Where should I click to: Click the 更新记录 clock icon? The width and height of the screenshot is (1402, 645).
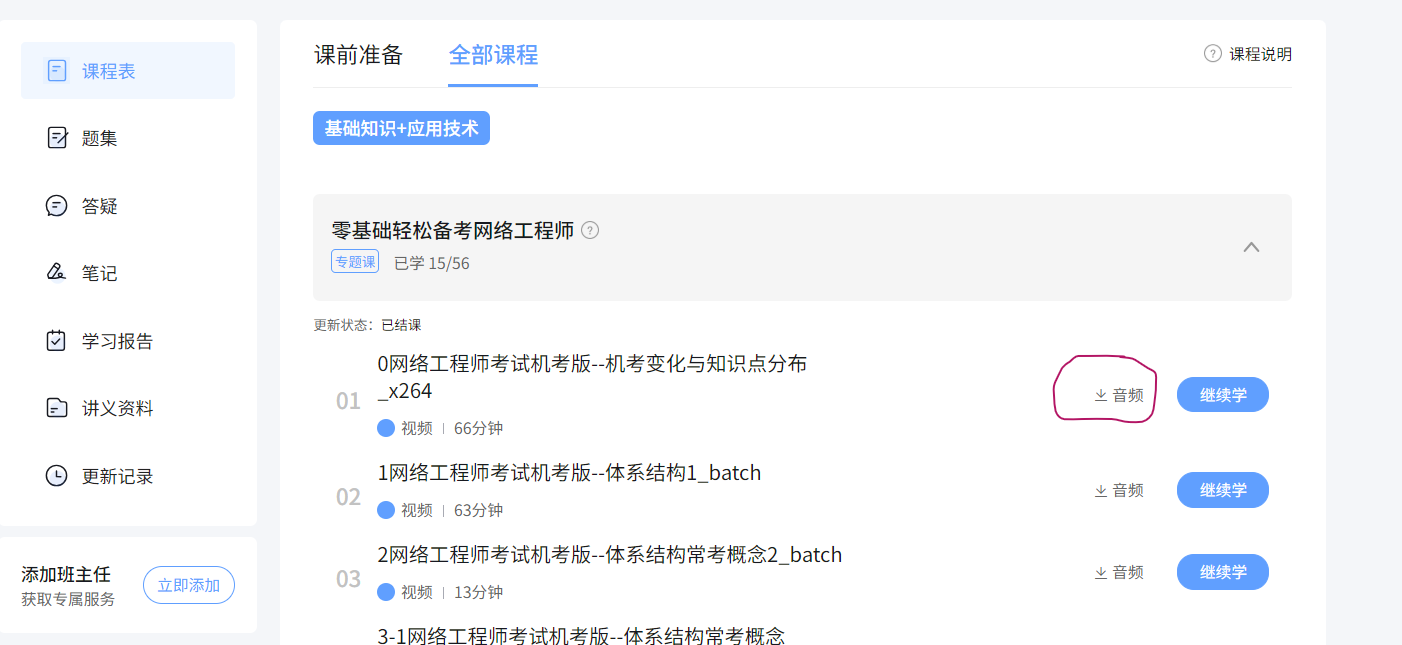tap(57, 476)
